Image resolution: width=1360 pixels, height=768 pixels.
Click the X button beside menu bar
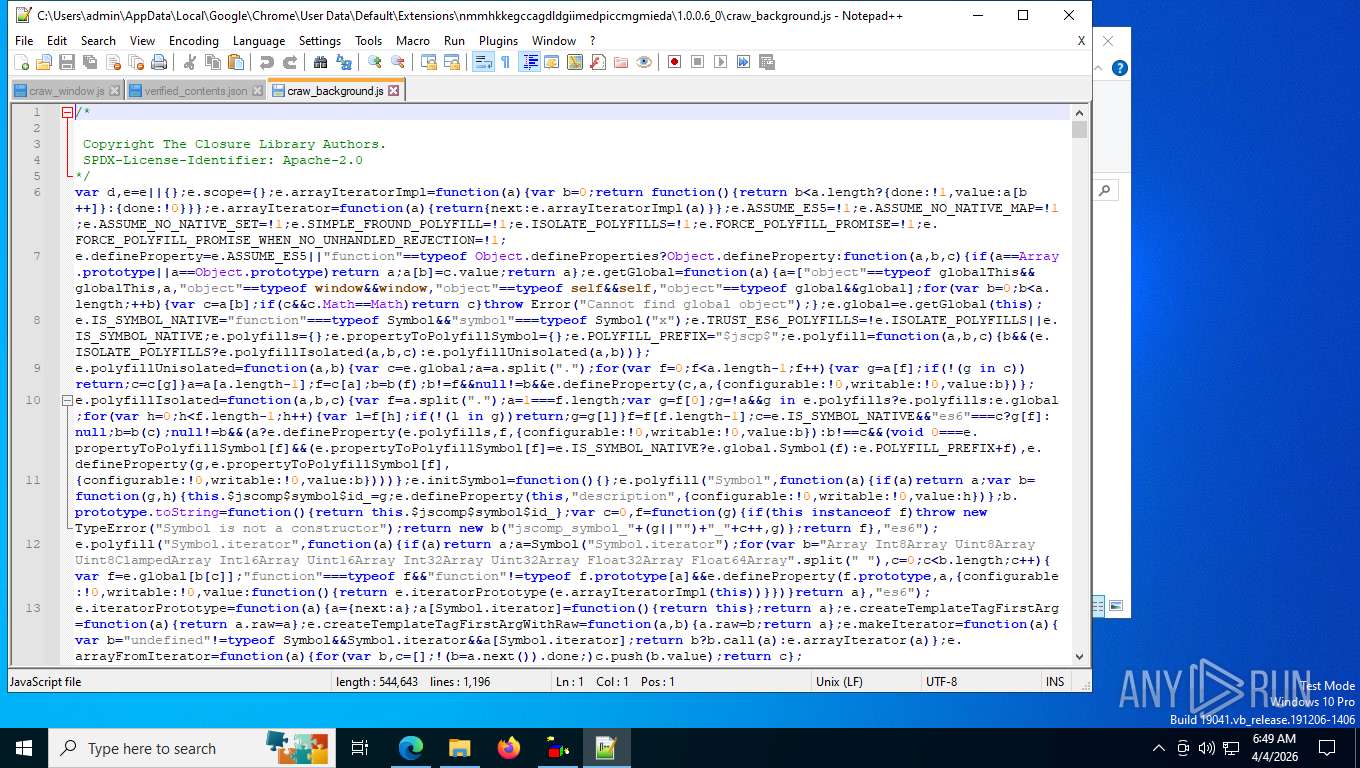pyautogui.click(x=1081, y=41)
